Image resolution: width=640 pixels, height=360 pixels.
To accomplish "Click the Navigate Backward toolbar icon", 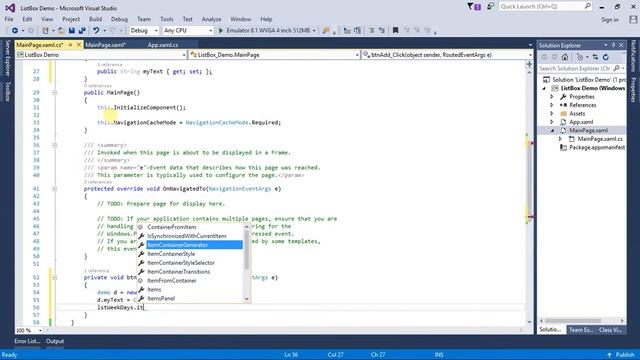I will click(x=15, y=31).
